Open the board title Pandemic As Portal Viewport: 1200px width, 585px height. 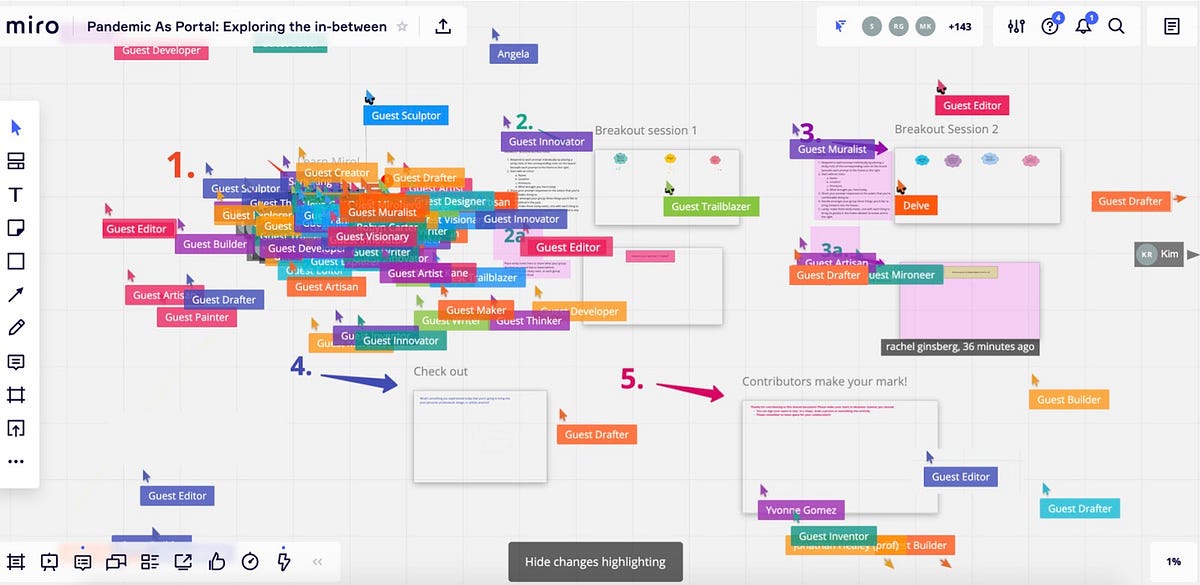point(237,27)
